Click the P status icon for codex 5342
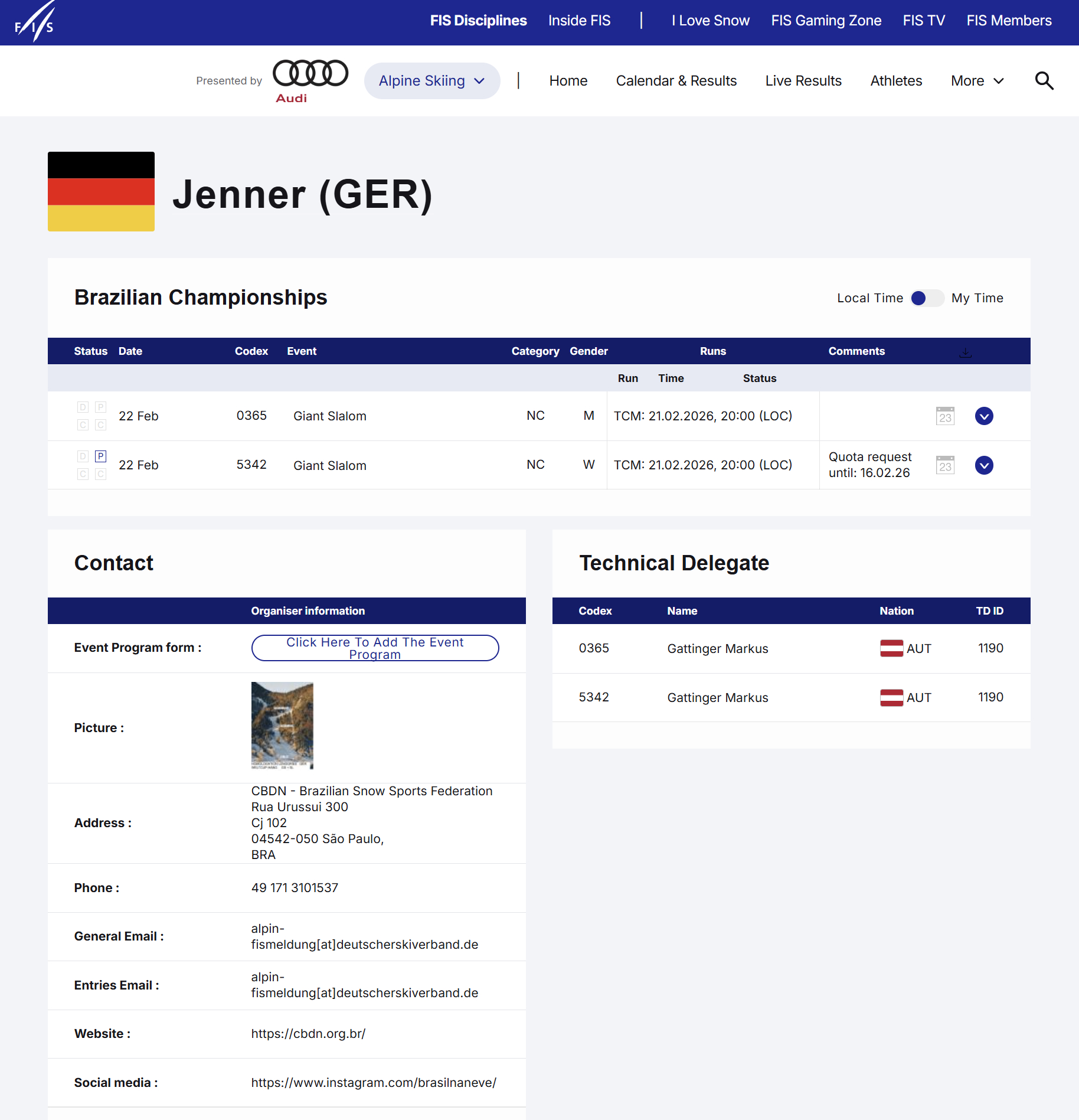 pos(101,456)
